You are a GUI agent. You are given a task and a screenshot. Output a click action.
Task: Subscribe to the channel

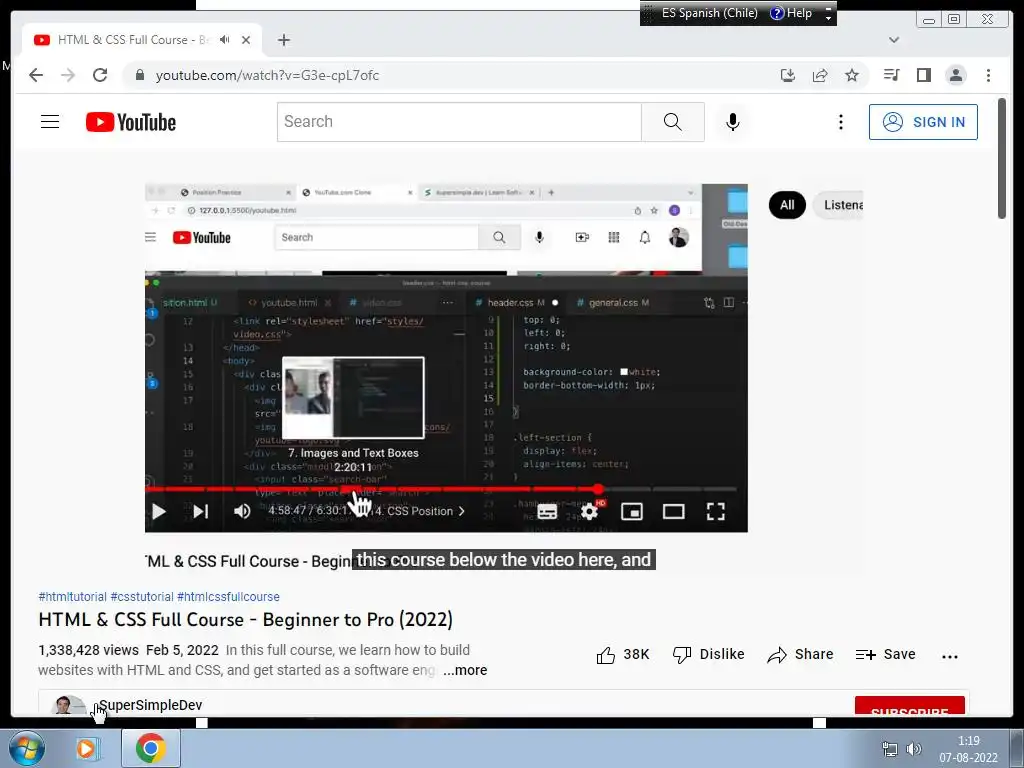[910, 706]
